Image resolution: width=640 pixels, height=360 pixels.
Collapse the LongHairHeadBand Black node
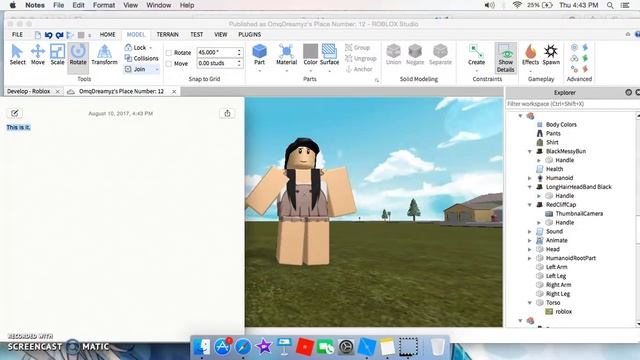(x=530, y=187)
